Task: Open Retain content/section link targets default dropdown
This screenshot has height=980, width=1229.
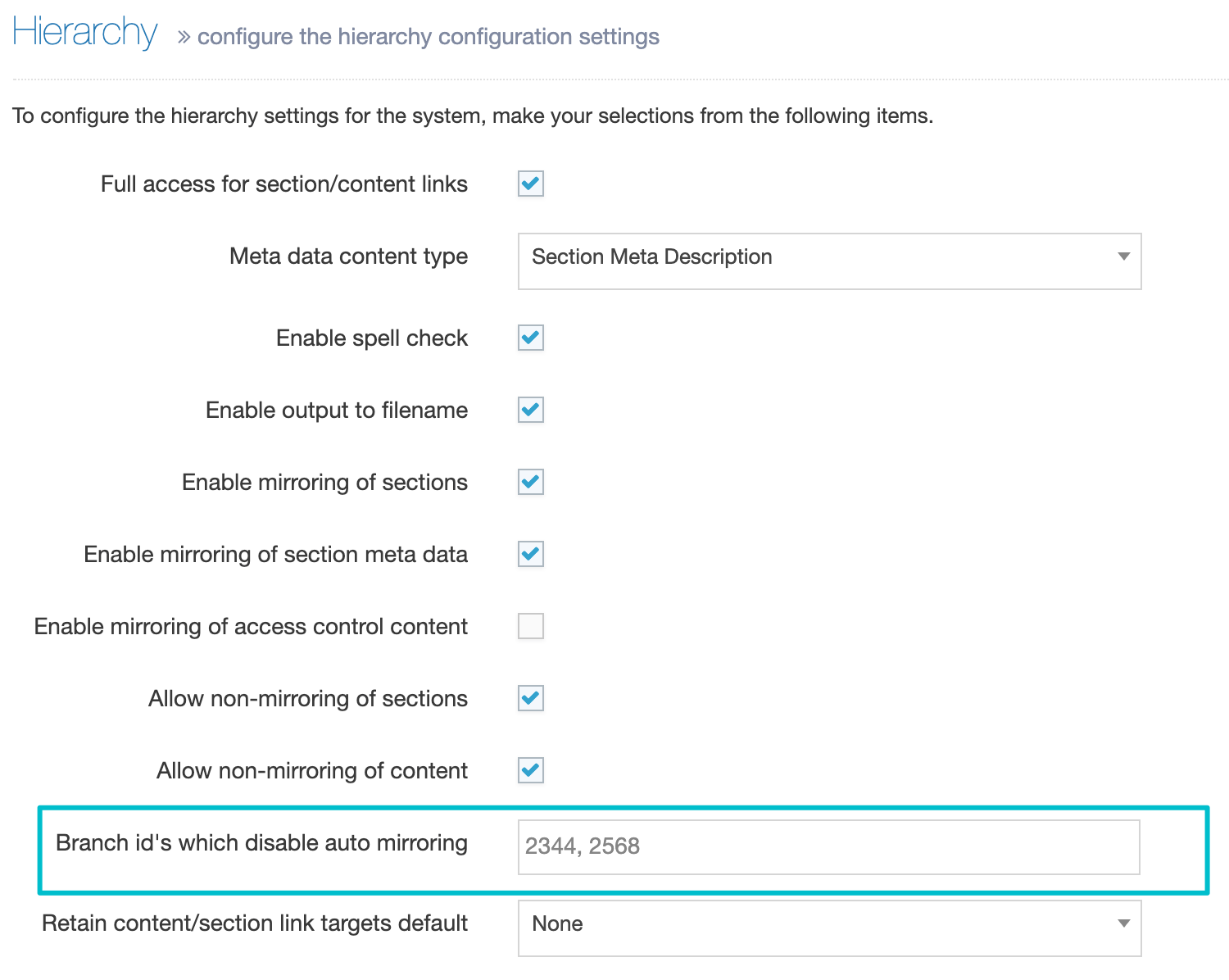Action: (828, 928)
